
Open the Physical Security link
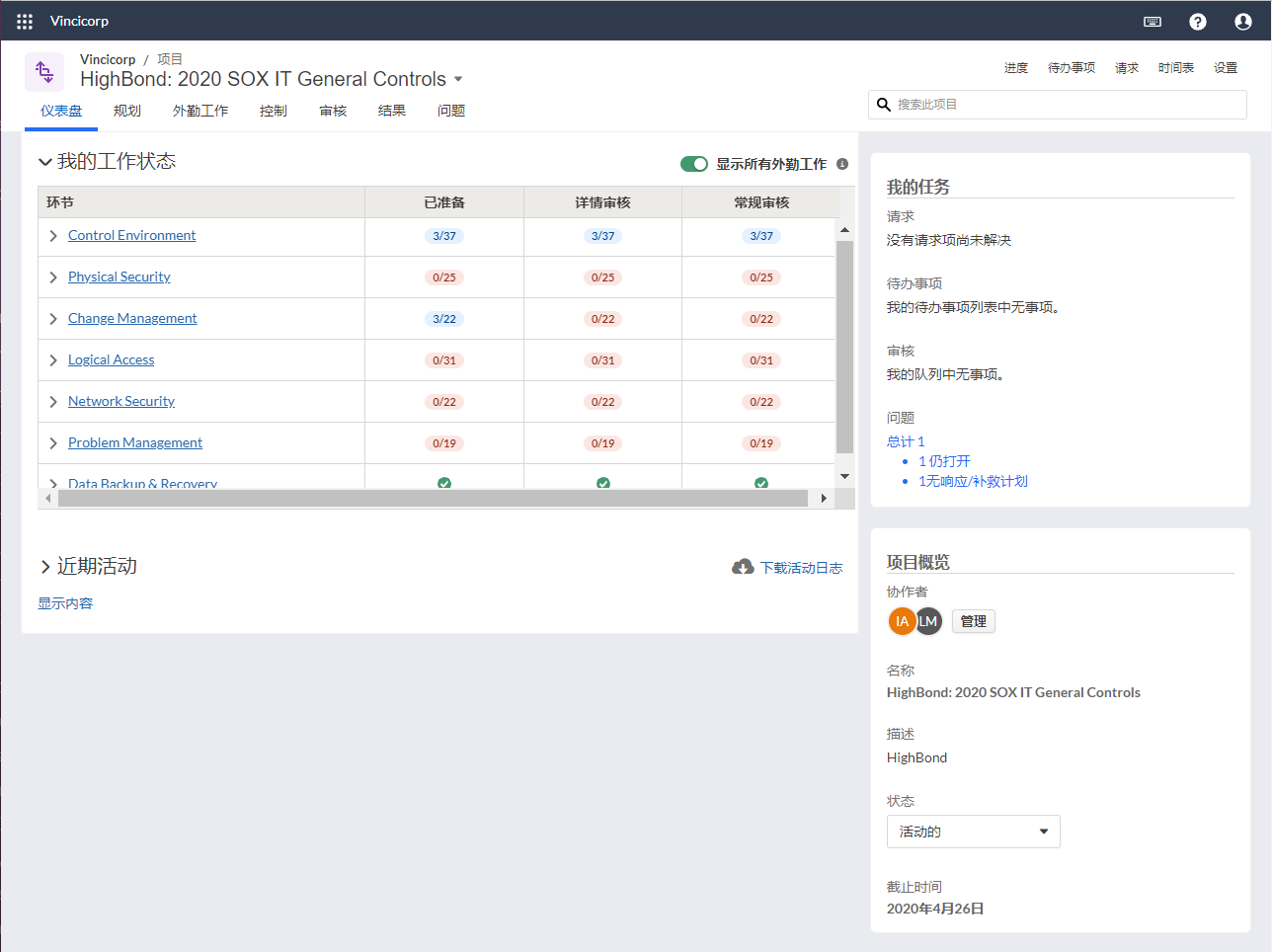pyautogui.click(x=119, y=277)
